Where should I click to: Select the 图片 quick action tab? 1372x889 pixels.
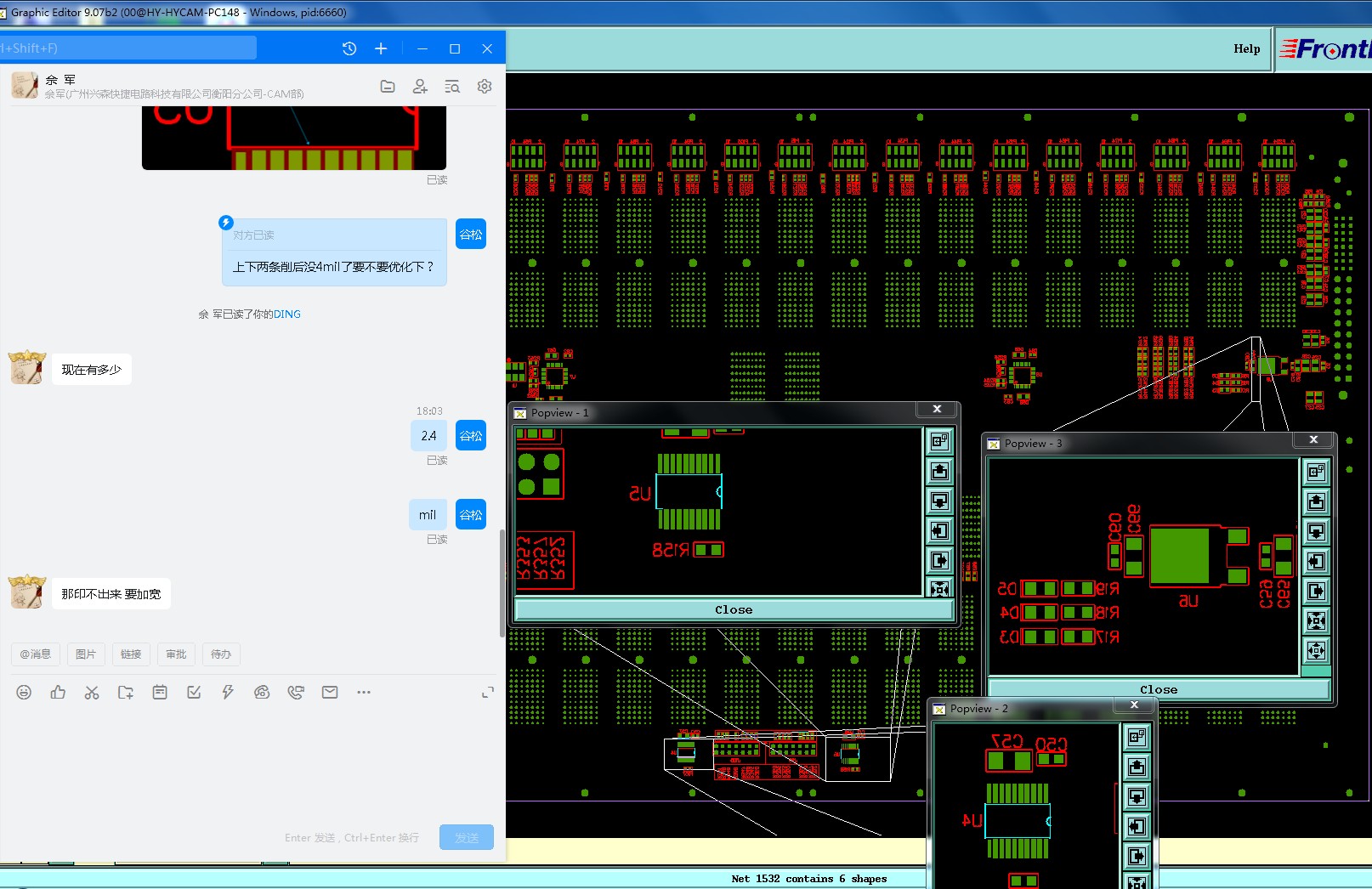click(x=85, y=654)
